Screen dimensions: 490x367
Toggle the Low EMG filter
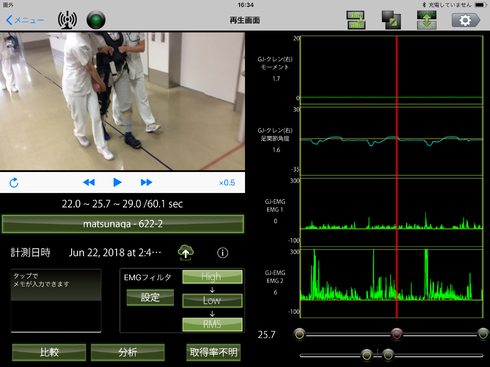click(212, 300)
